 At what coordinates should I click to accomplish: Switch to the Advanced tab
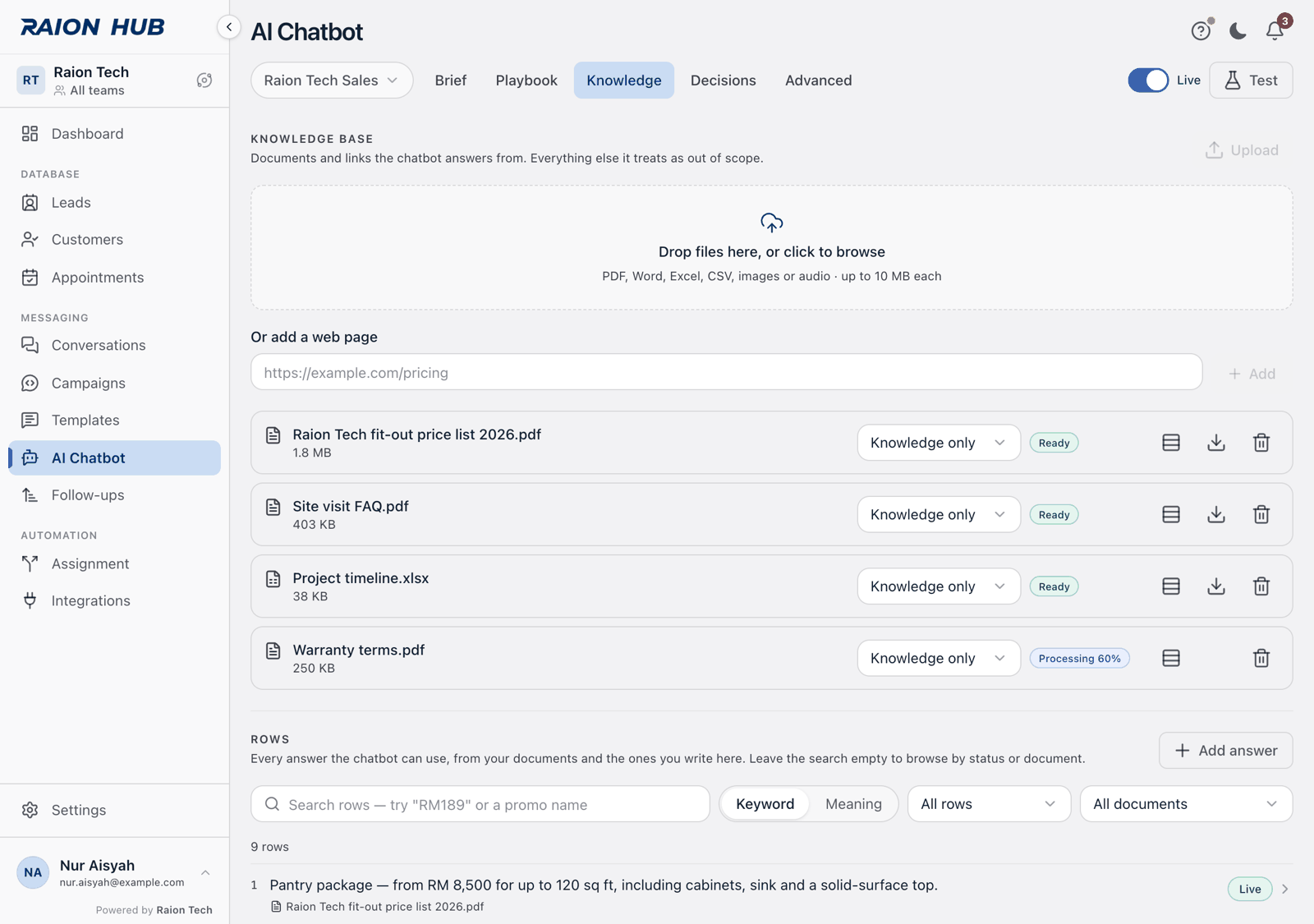click(x=818, y=80)
